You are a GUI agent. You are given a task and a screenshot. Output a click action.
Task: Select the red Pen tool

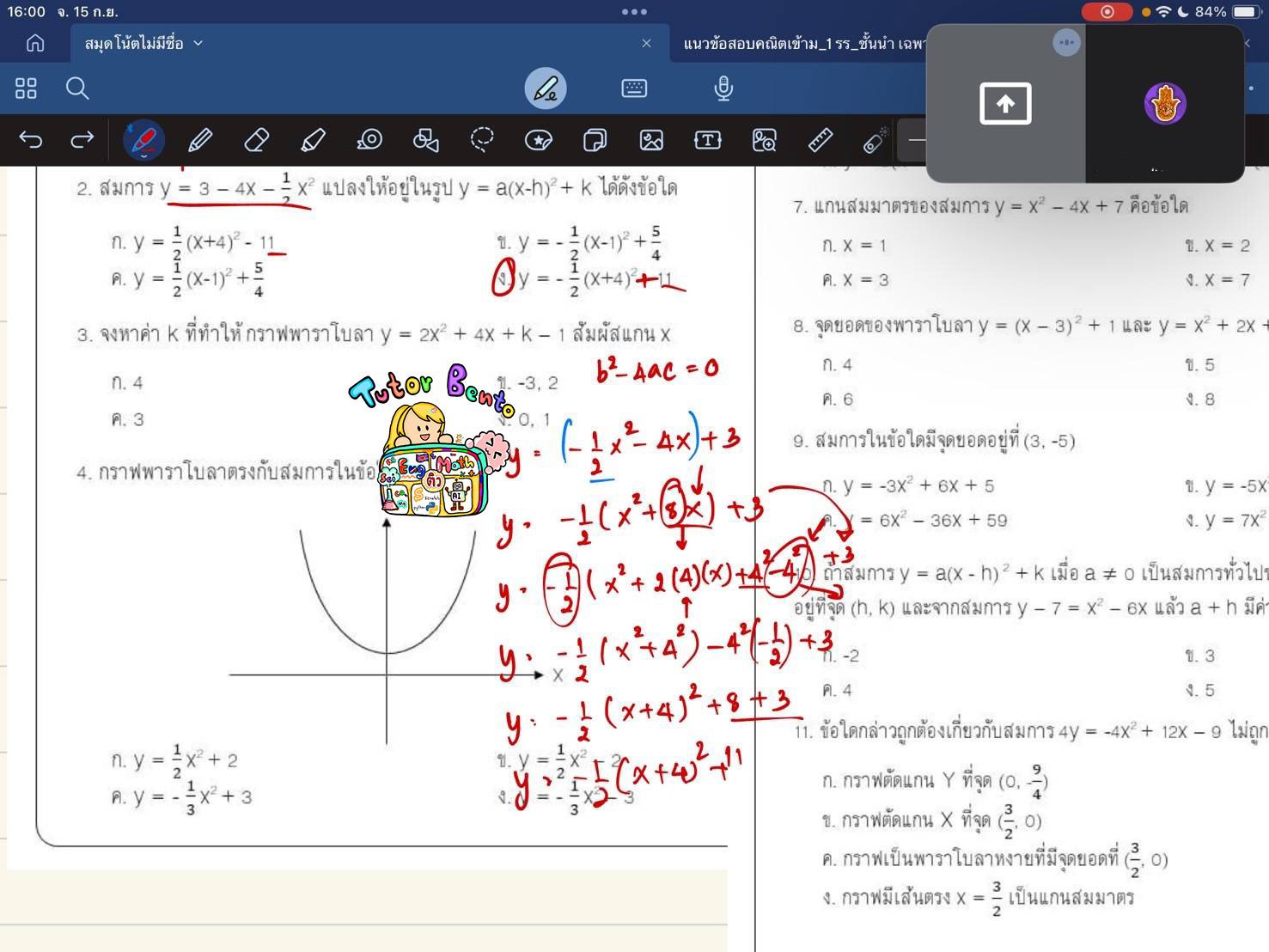point(143,139)
